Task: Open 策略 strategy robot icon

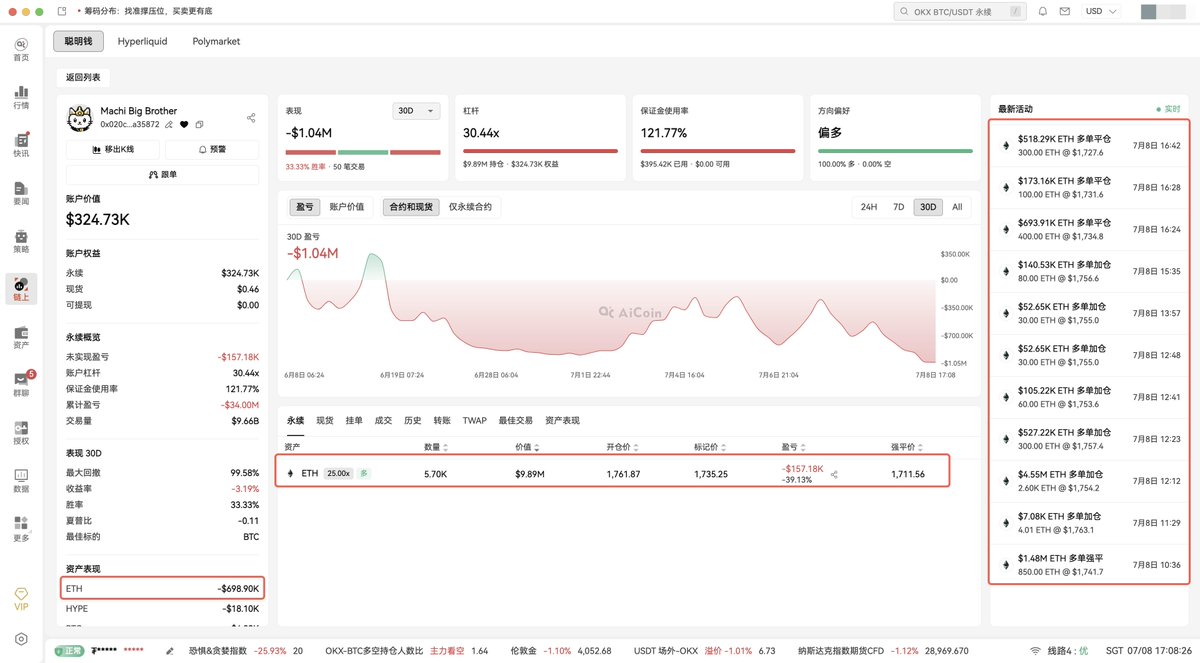Action: pos(21,241)
